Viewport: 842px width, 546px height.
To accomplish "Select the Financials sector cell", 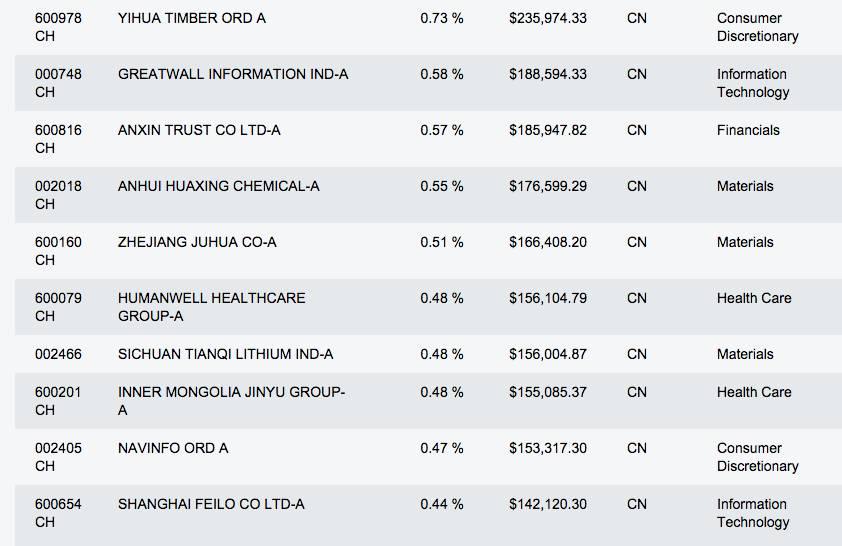I will click(x=748, y=130).
